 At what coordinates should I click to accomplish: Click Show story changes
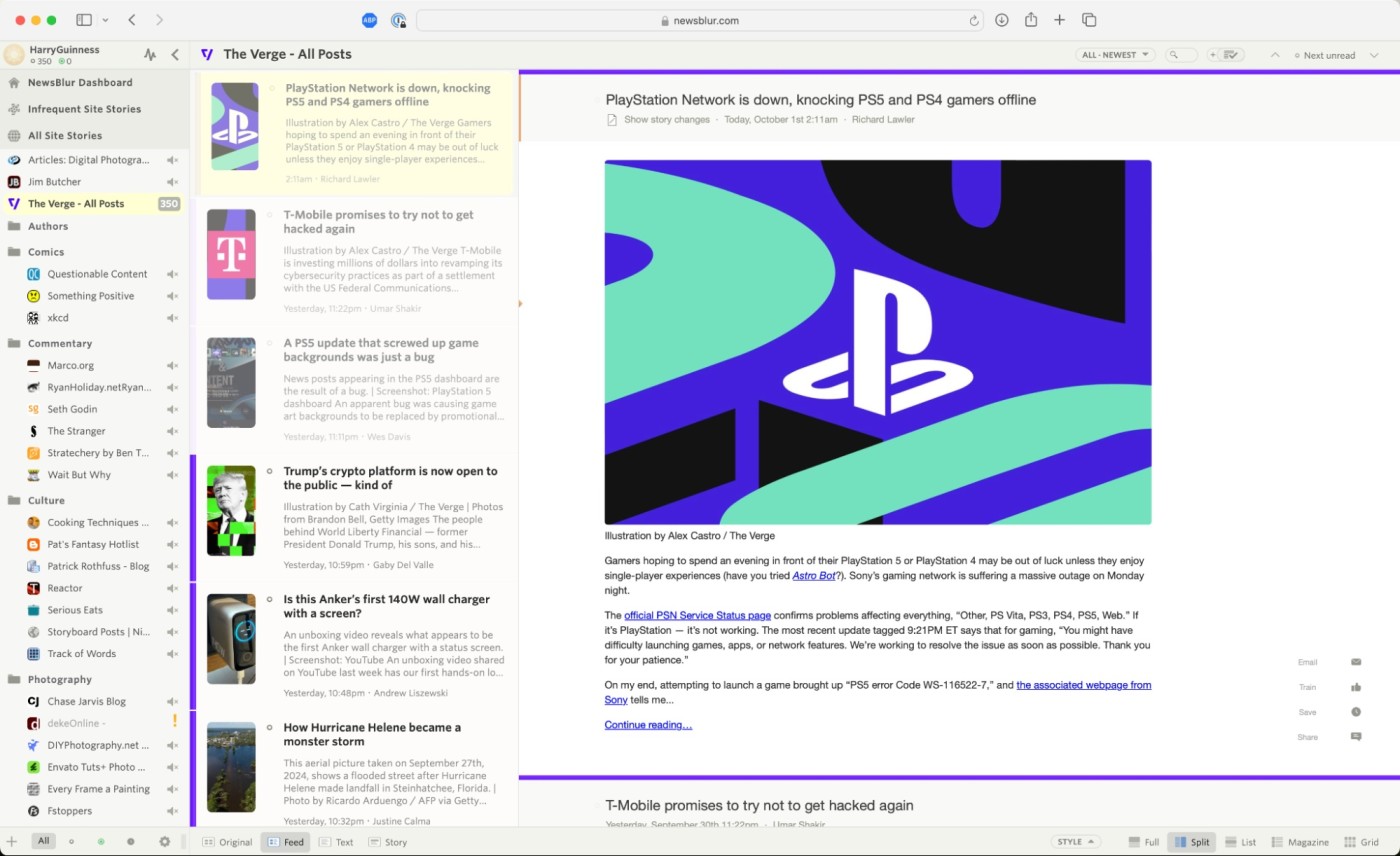click(667, 120)
